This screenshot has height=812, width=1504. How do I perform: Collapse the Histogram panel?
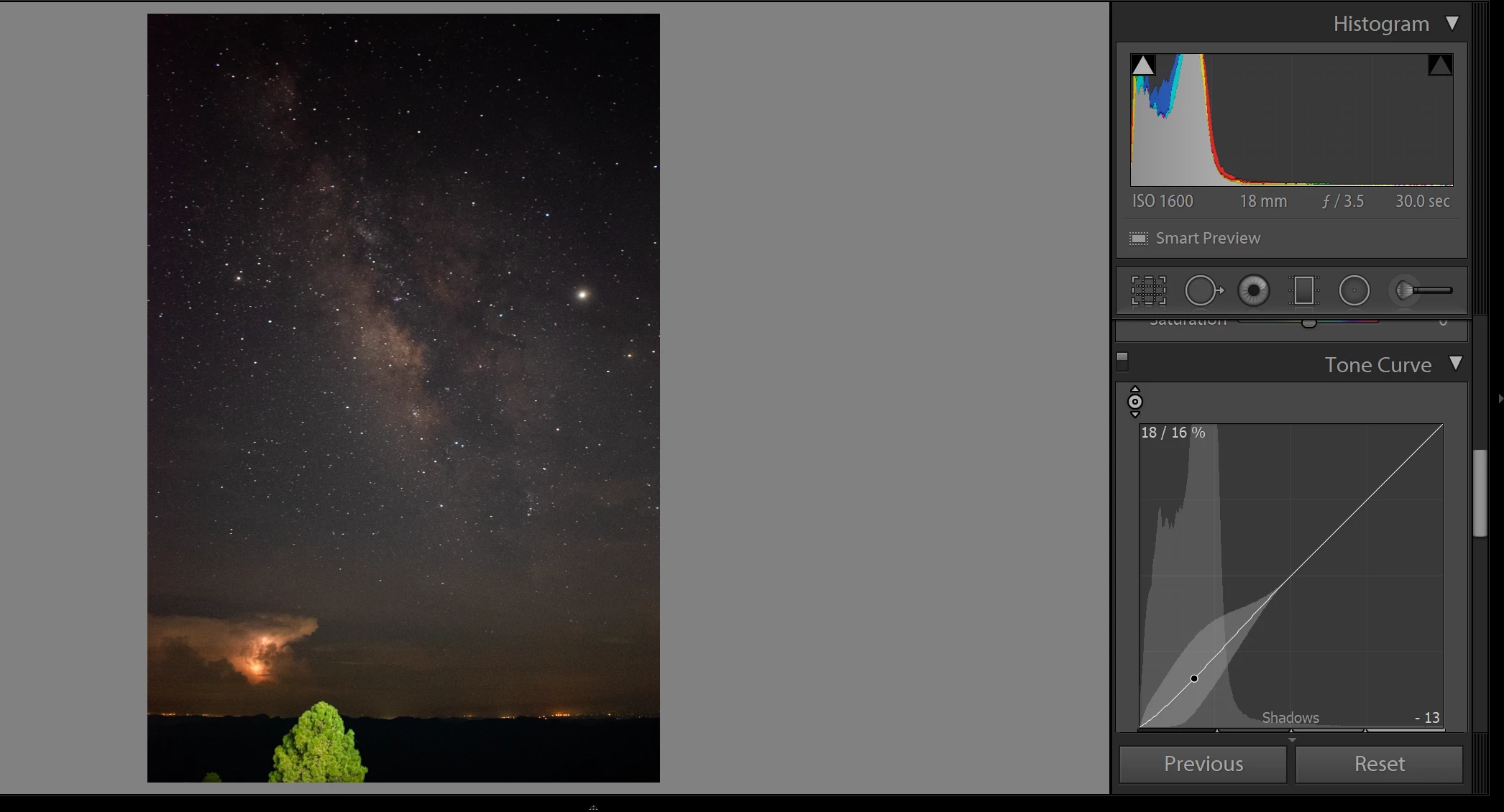point(1452,24)
